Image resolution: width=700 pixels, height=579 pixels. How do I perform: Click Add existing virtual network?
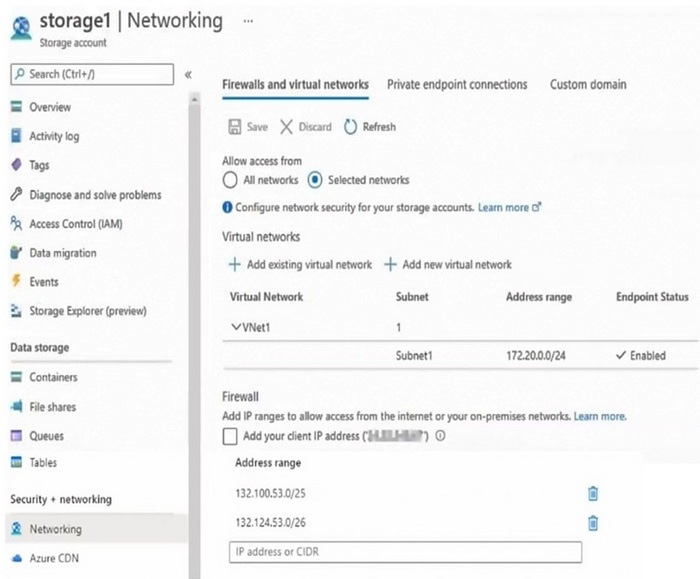click(300, 264)
